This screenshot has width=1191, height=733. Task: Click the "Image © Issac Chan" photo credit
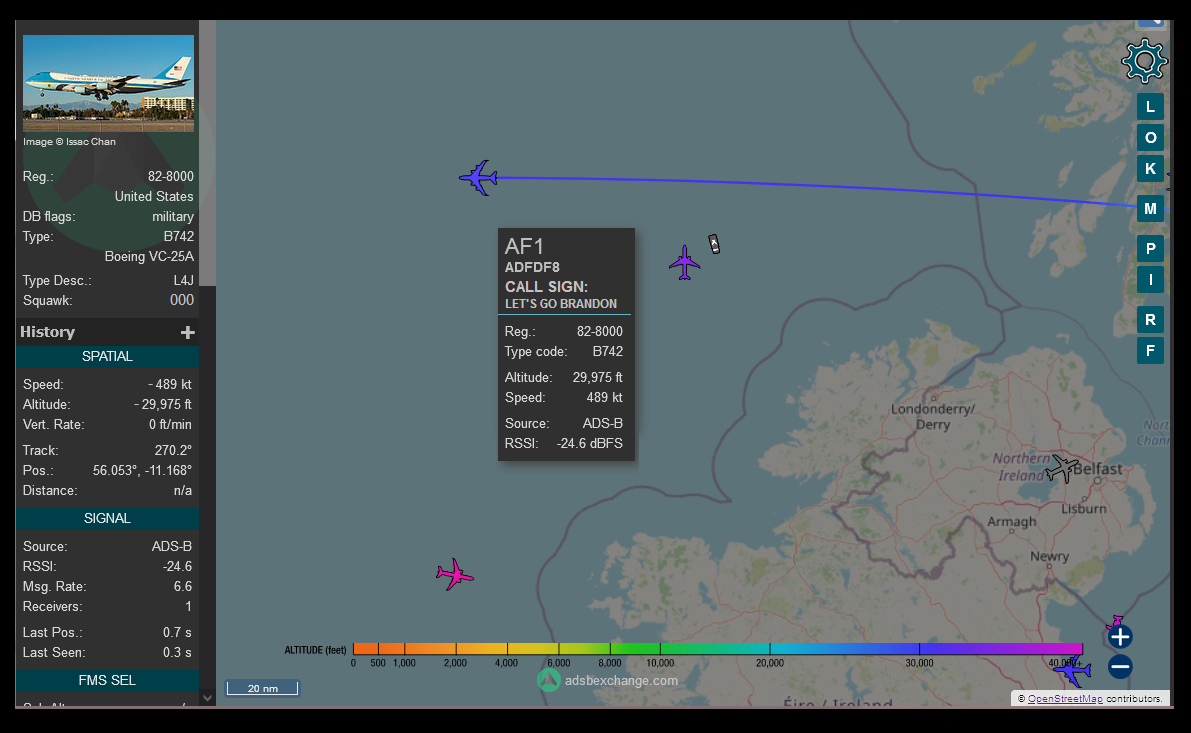point(69,141)
